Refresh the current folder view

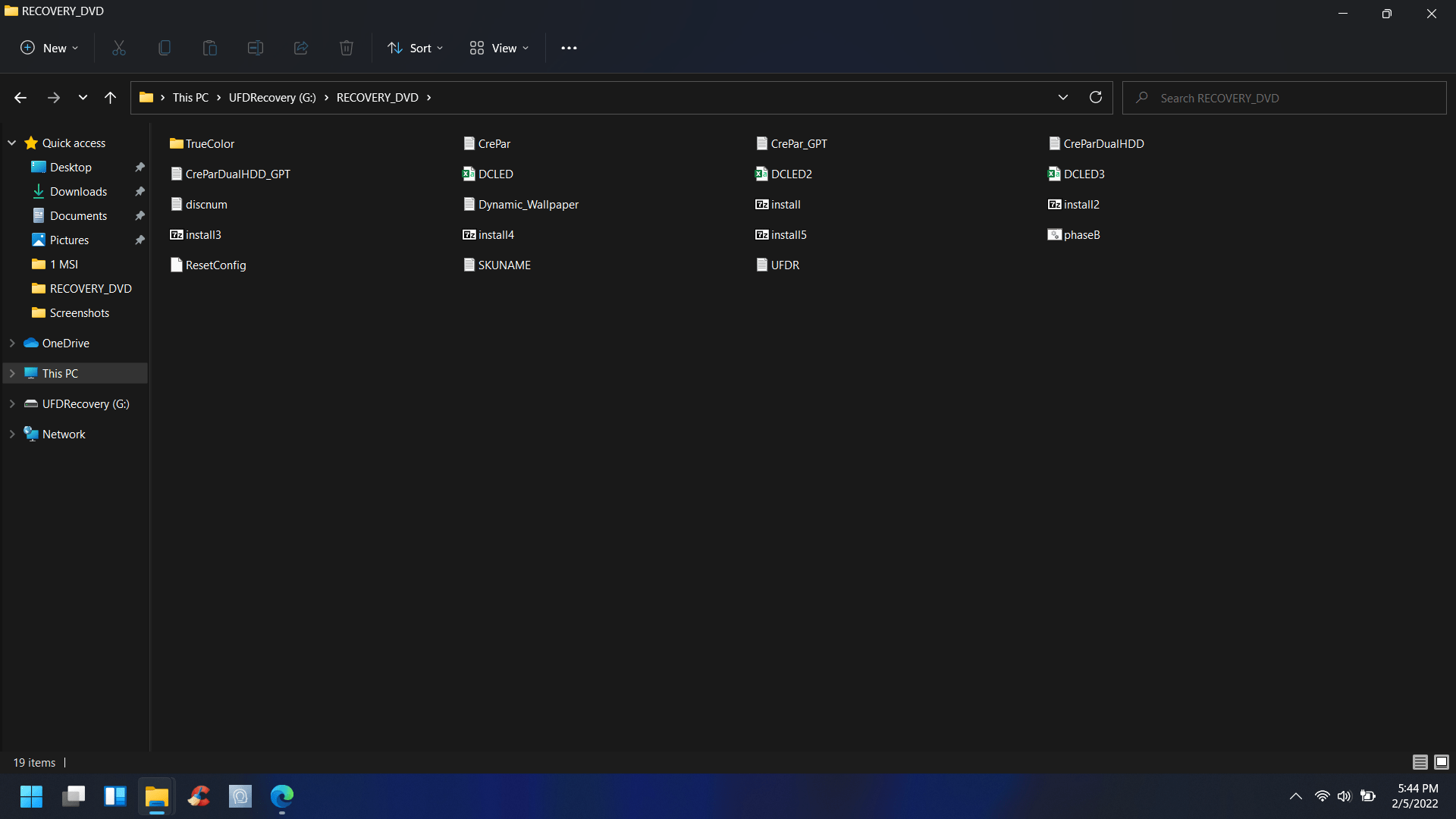pyautogui.click(x=1095, y=97)
